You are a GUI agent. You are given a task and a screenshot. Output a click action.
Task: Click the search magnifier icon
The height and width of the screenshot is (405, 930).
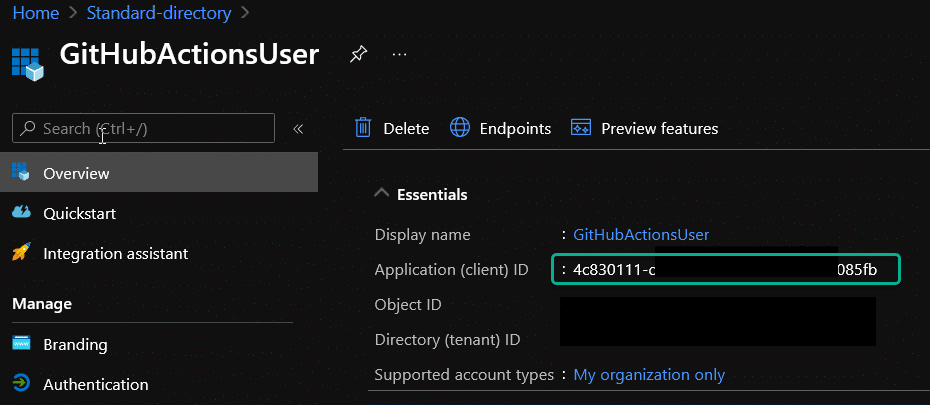(27, 128)
